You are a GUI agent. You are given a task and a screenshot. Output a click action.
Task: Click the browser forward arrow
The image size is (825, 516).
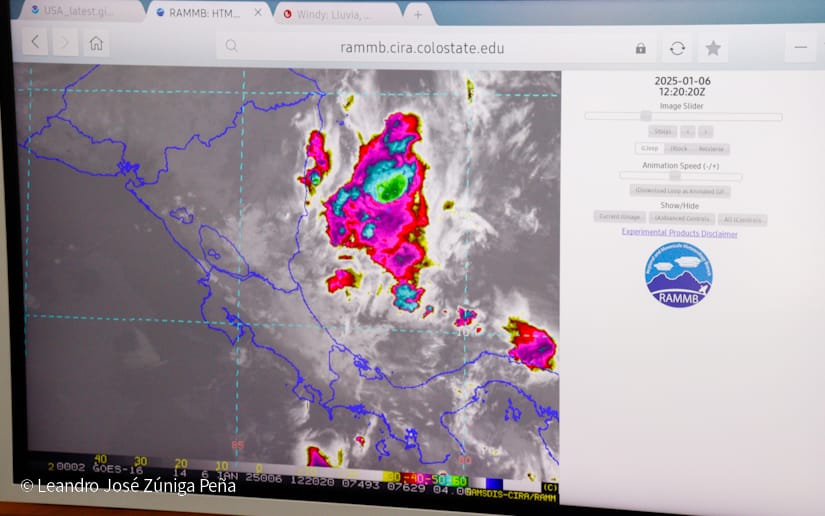pos(65,43)
